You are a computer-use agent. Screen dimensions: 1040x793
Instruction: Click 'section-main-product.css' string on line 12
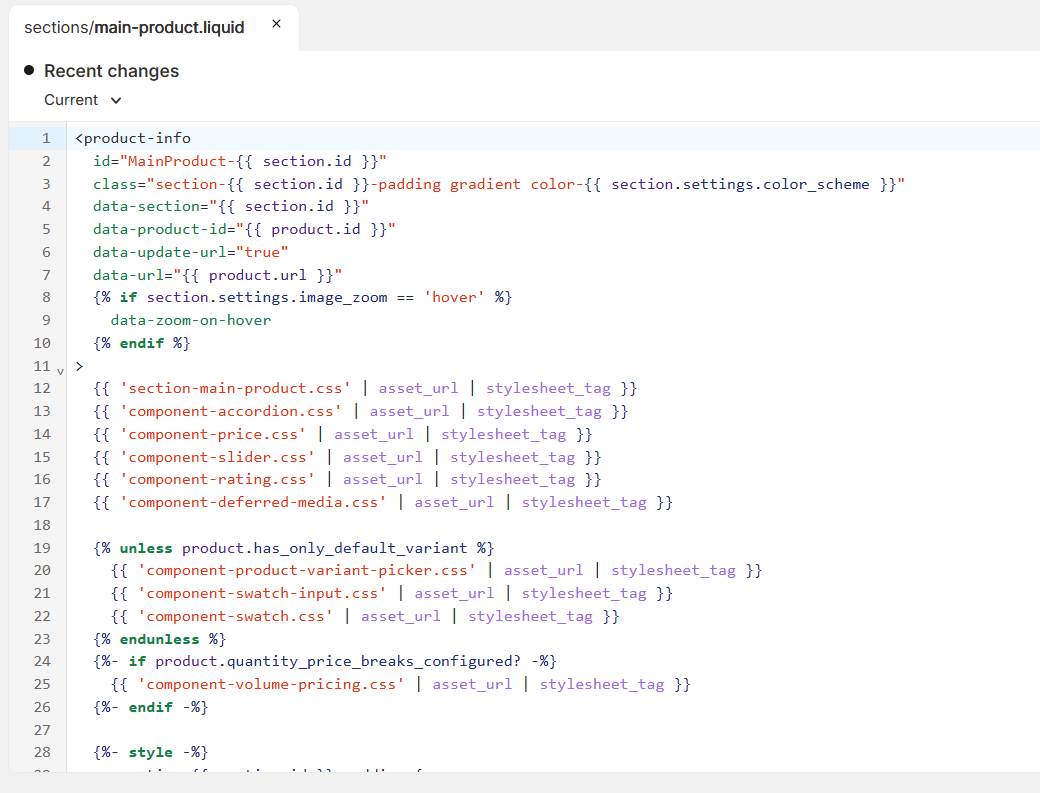point(235,389)
